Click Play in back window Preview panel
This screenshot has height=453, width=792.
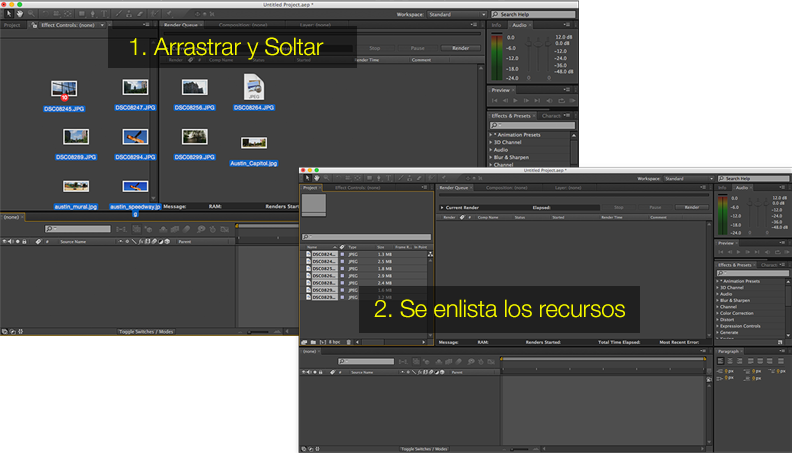(x=515, y=100)
